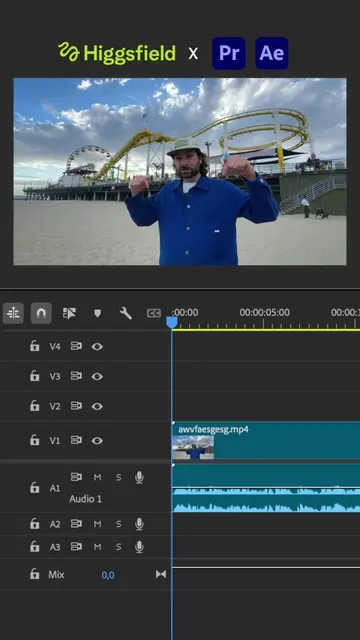This screenshot has width=360, height=640.
Task: Click the Mix track output icon
Action: point(161,575)
